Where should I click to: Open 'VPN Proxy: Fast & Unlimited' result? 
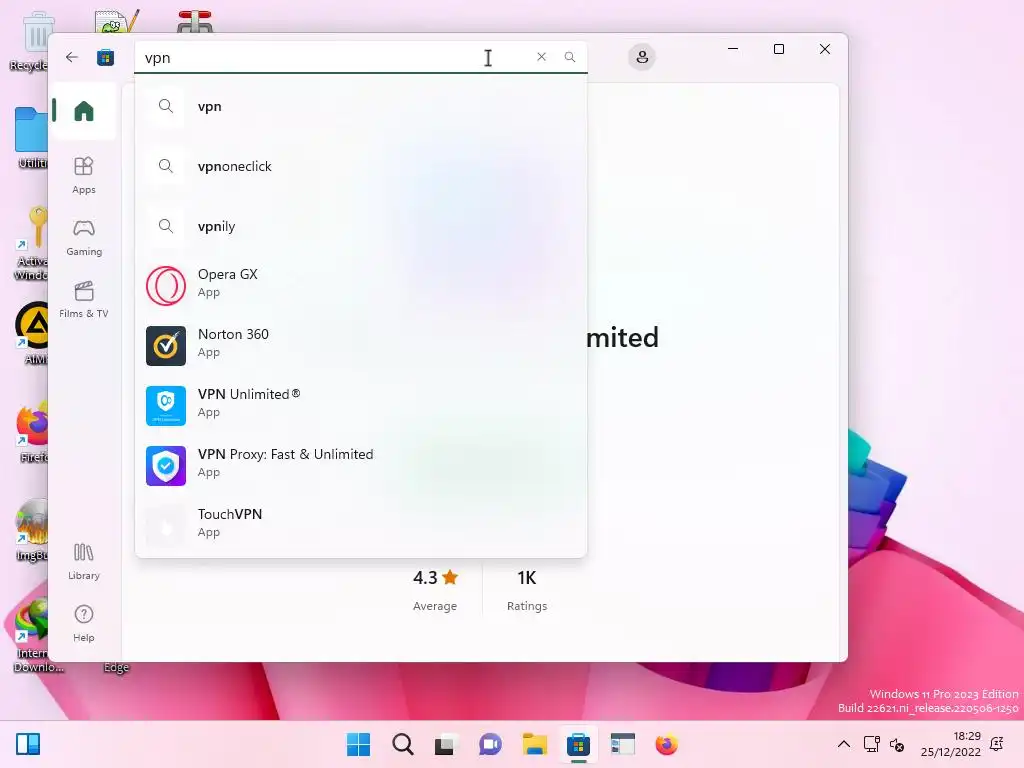click(x=285, y=455)
